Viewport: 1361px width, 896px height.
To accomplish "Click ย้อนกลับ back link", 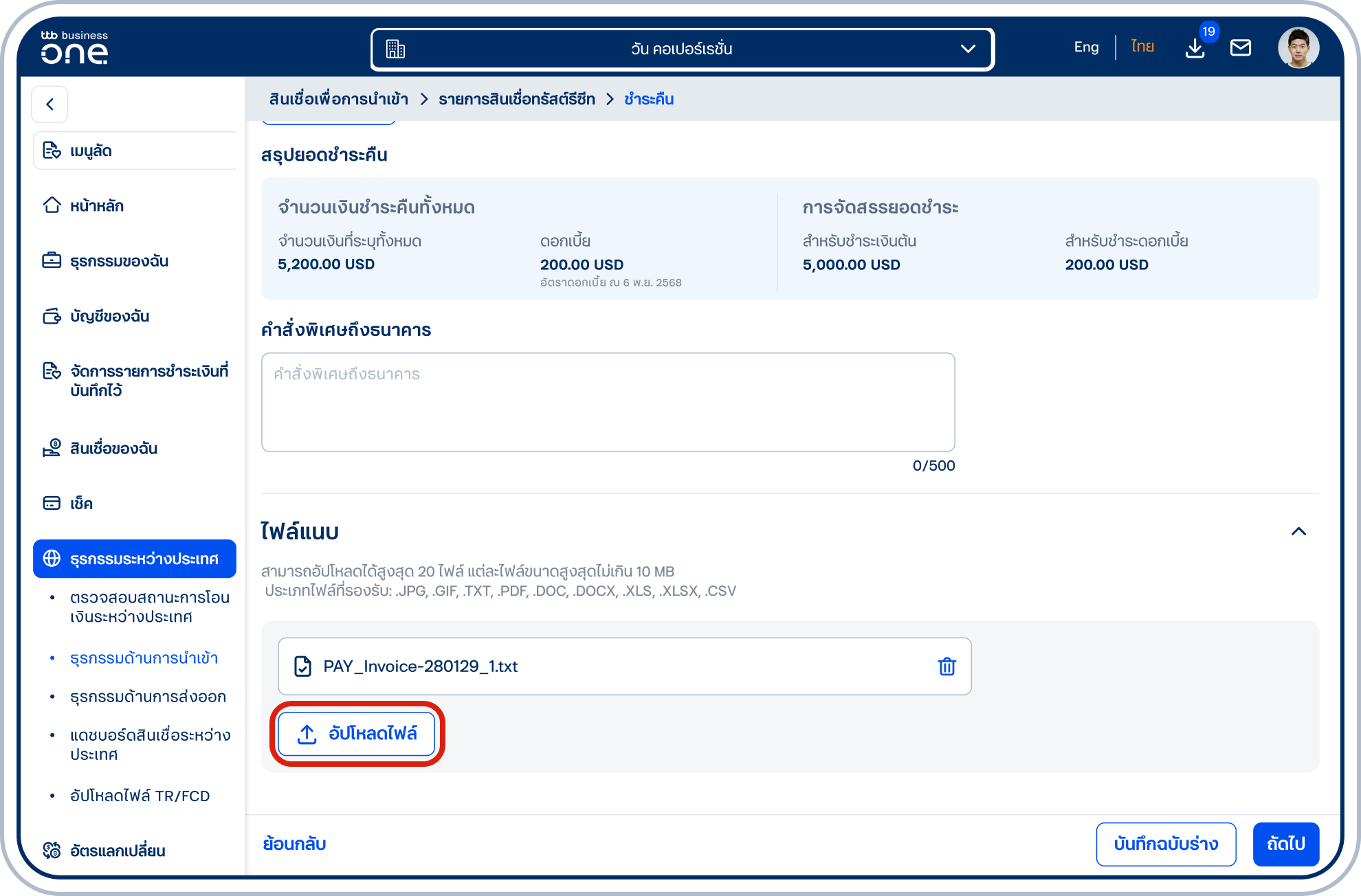I will coord(294,844).
